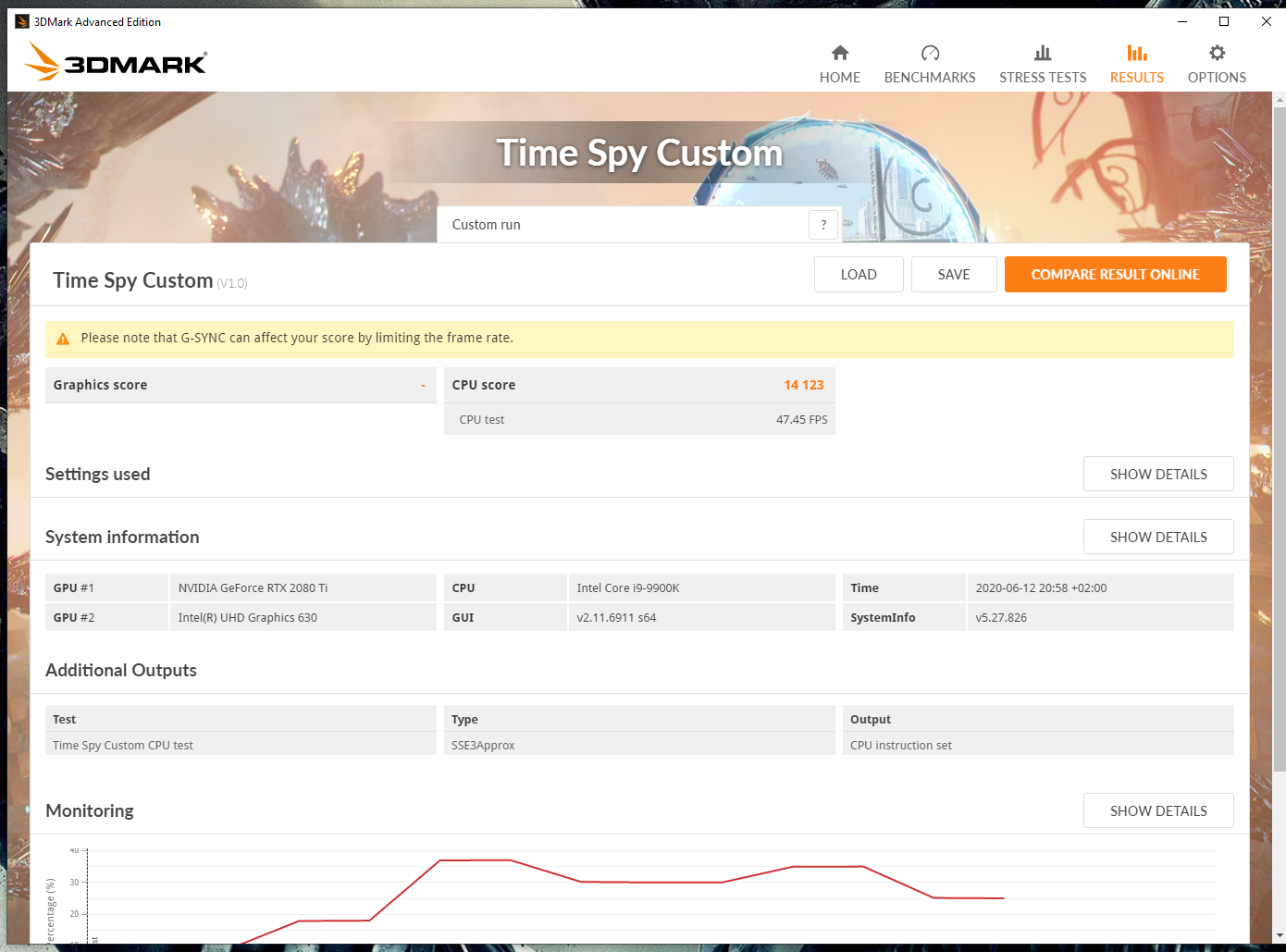The image size is (1286, 952).
Task: Select the RESULTS tab label
Action: pos(1137,78)
